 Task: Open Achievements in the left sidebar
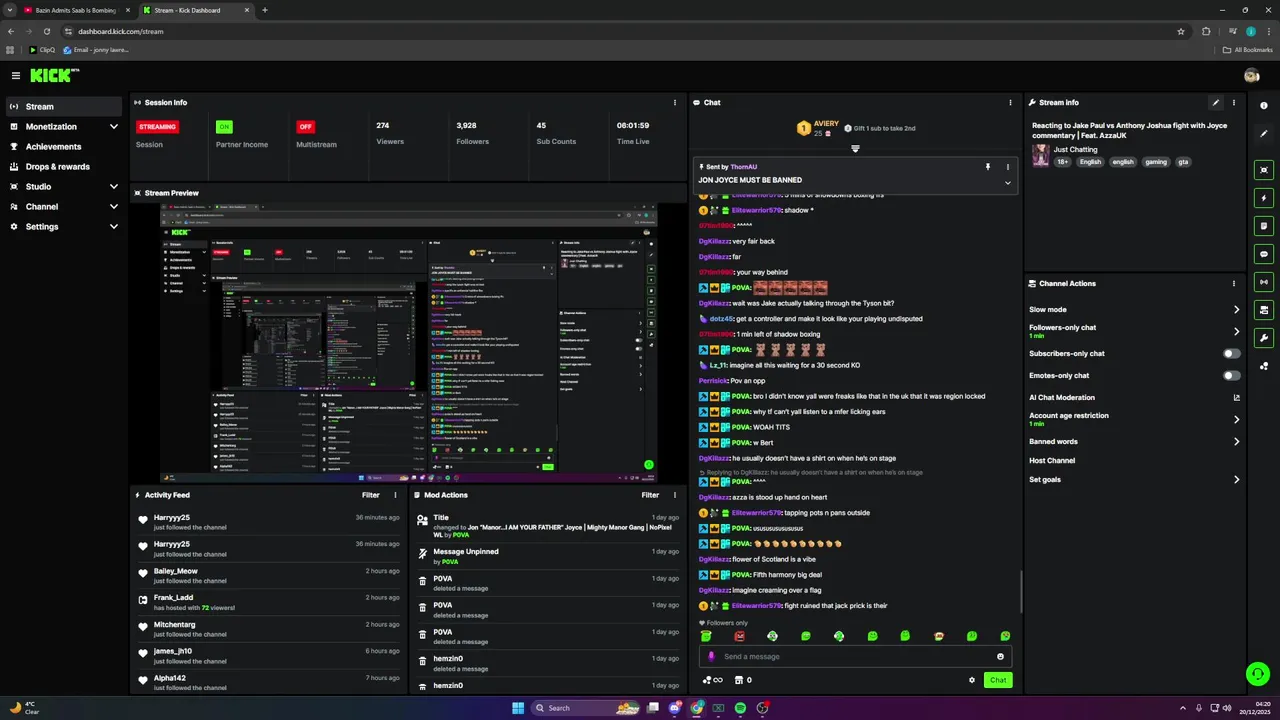(64, 147)
